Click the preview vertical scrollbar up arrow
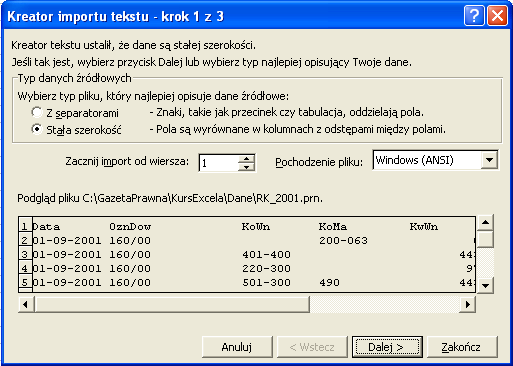This screenshot has height=366, width=513. point(485,222)
